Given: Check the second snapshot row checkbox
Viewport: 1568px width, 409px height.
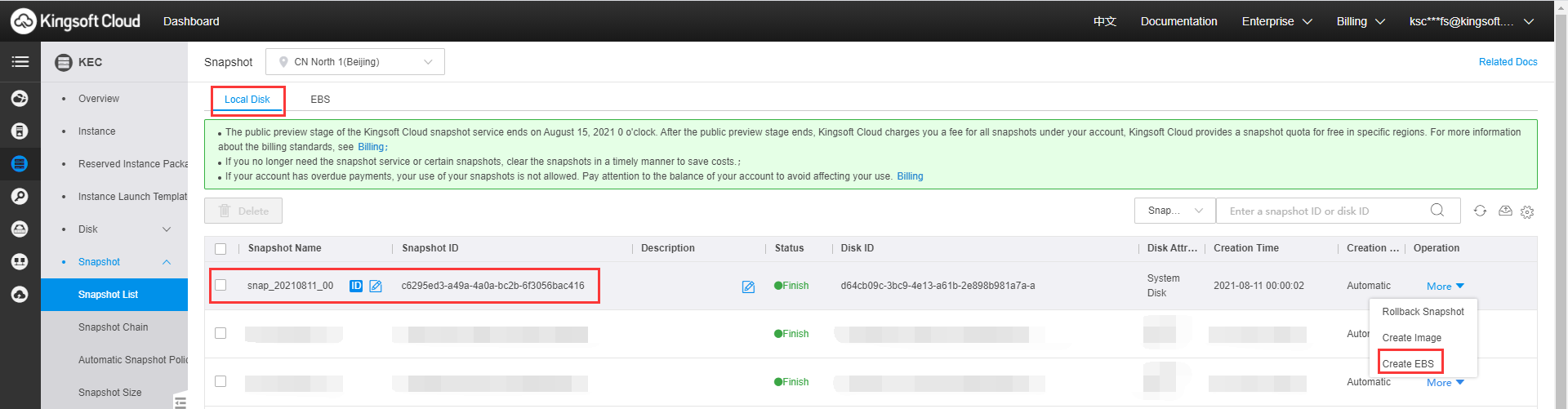Looking at the screenshot, I should coord(220,333).
